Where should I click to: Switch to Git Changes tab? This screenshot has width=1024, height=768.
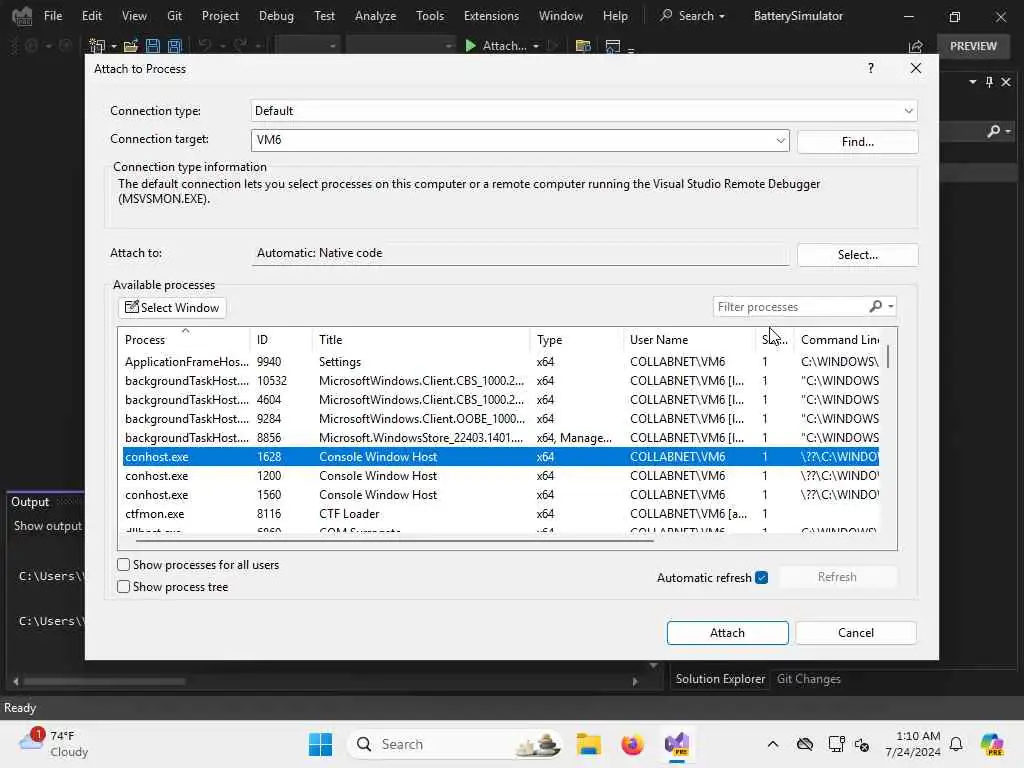[808, 679]
